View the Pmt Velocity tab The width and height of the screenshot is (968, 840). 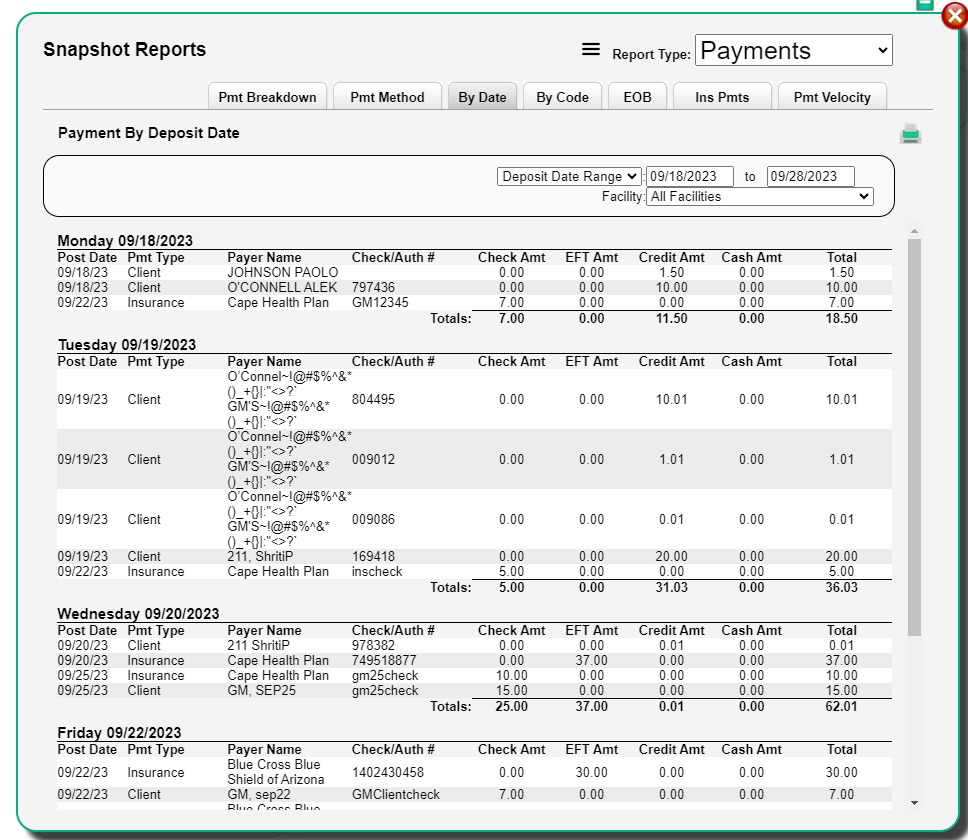(832, 97)
